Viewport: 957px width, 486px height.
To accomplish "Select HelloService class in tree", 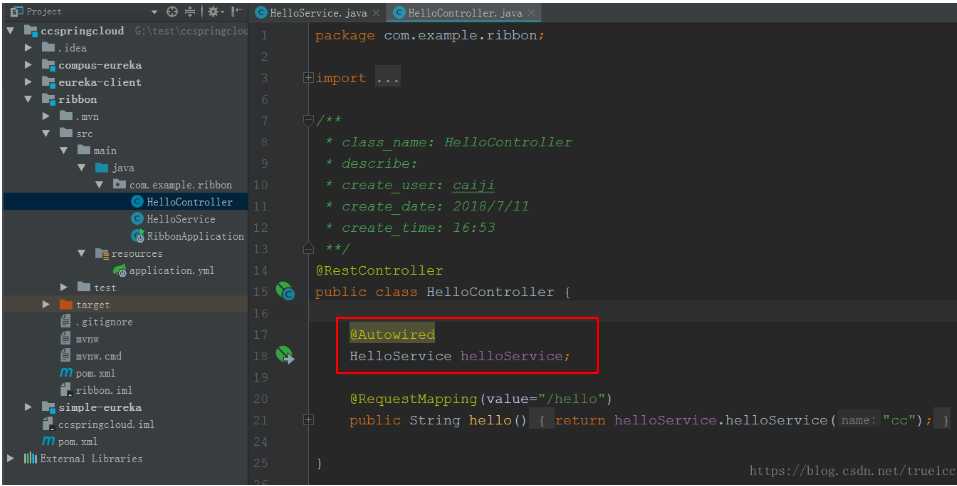I will coord(181,219).
